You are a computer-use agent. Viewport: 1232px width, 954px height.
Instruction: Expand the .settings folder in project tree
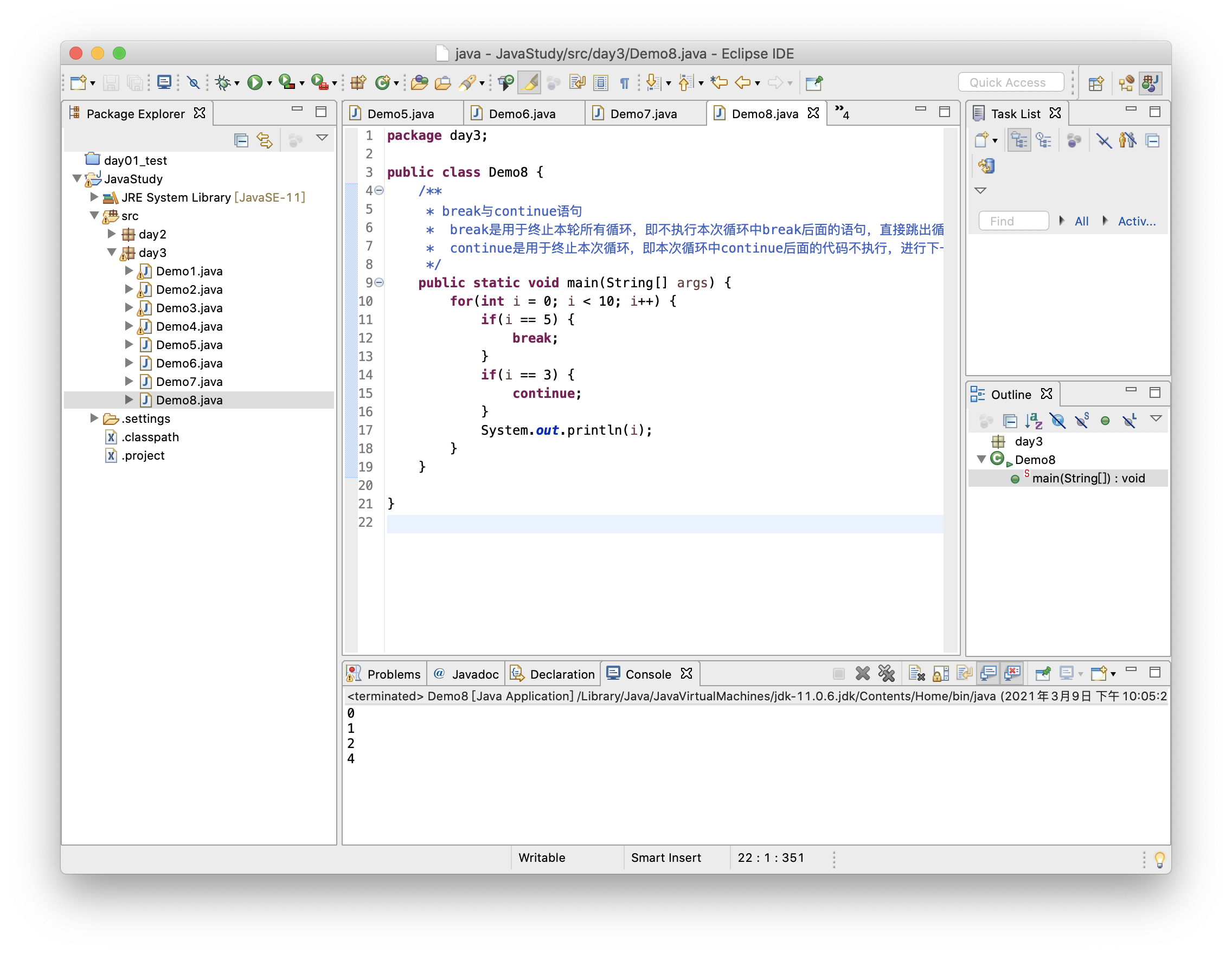coord(98,418)
